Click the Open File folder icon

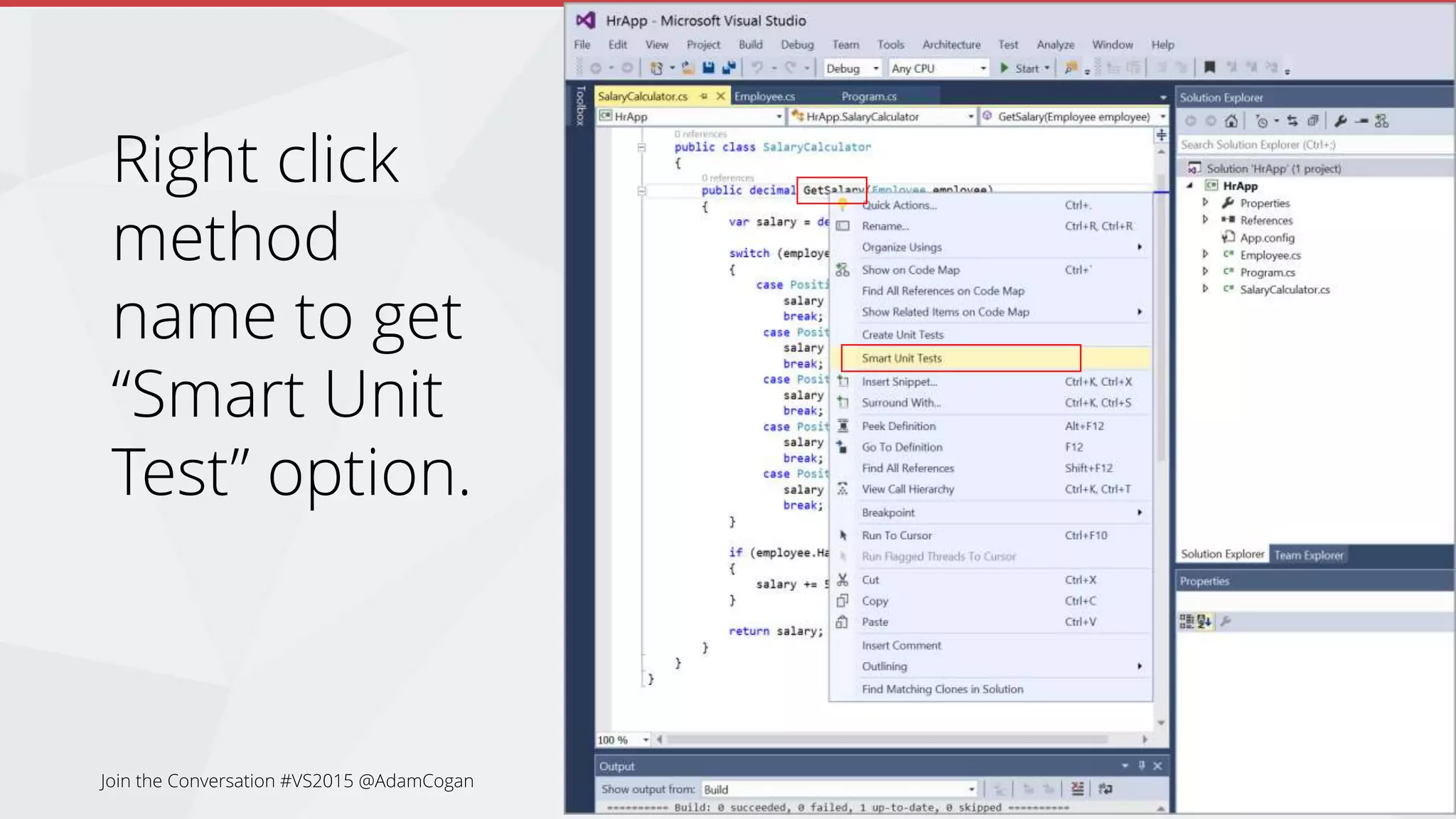click(x=687, y=68)
